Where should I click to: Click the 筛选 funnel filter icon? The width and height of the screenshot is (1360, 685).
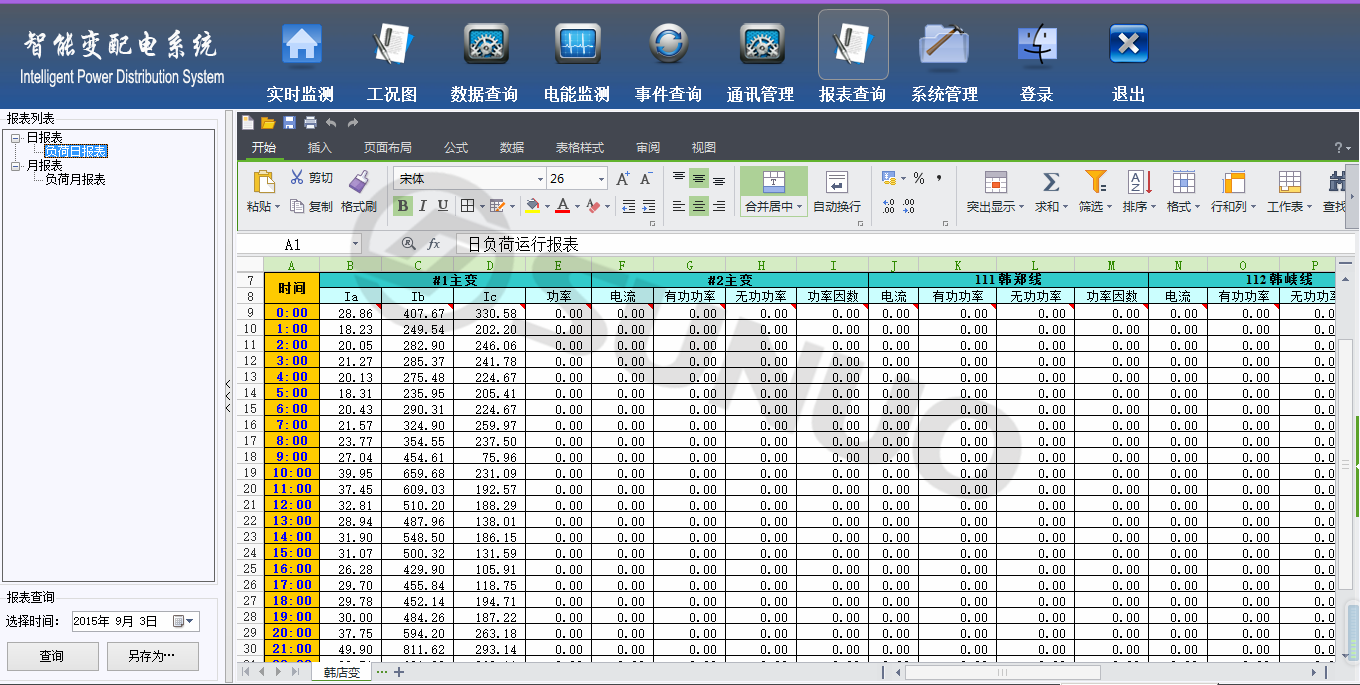(x=1095, y=182)
